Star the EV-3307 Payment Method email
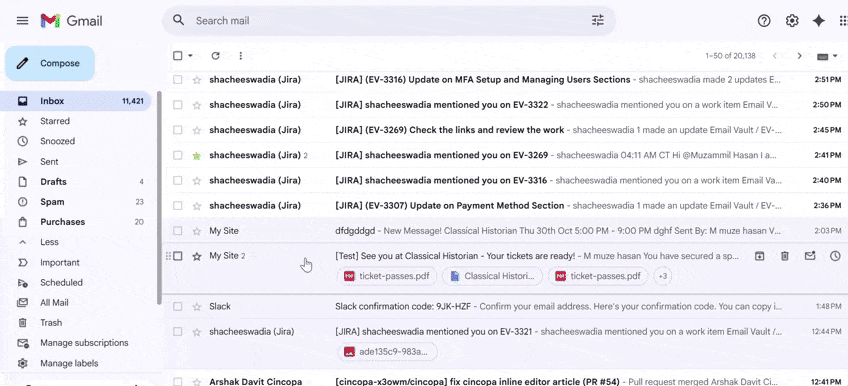Image resolution: width=848 pixels, height=386 pixels. point(197,205)
